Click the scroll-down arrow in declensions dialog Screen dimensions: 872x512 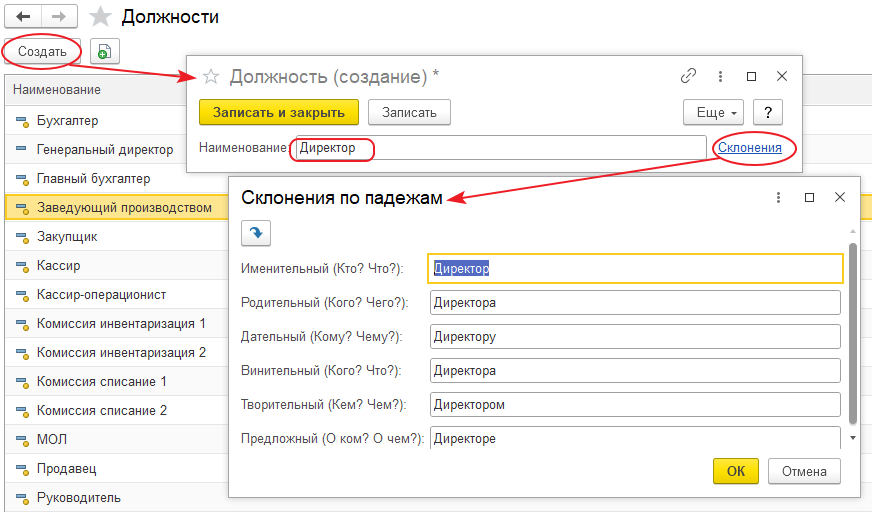tap(852, 437)
